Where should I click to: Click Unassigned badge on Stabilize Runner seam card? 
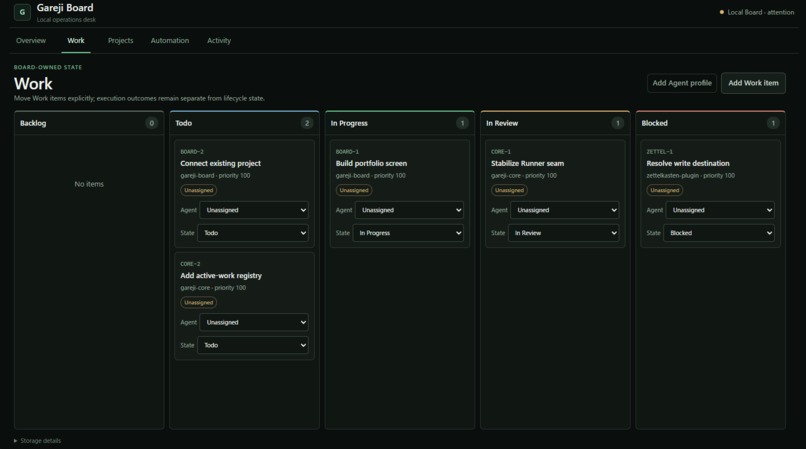tap(509, 190)
